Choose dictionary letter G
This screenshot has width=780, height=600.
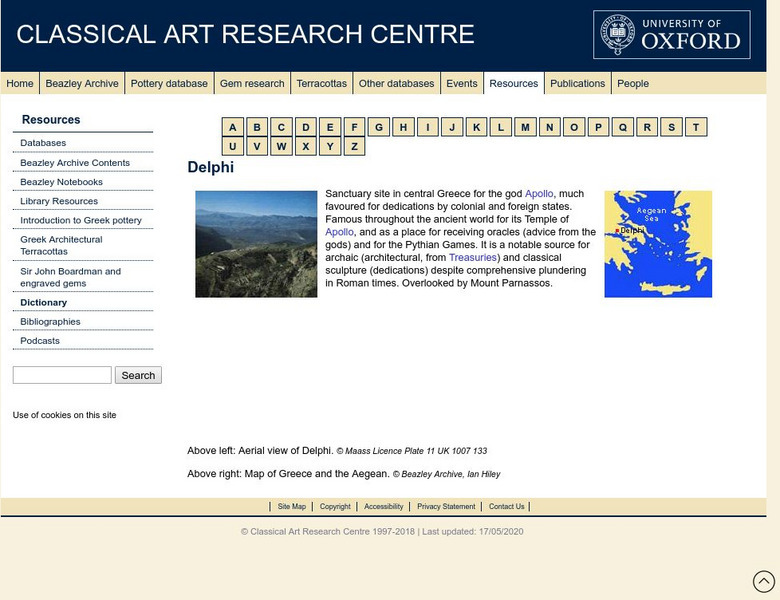379,127
